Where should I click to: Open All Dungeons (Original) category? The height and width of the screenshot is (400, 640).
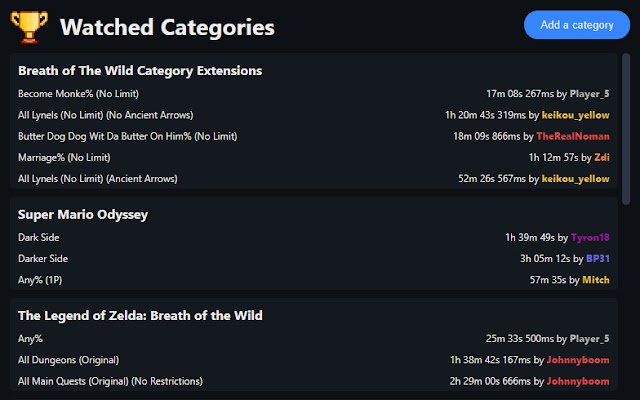pyautogui.click(x=68, y=360)
